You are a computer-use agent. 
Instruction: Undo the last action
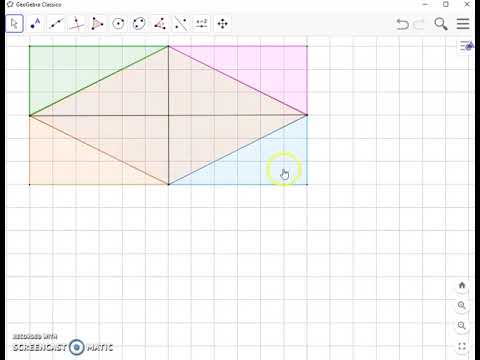coord(402,24)
